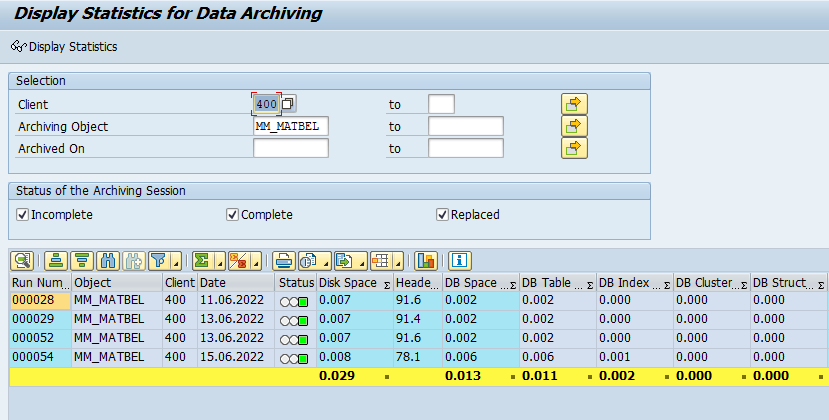Select run number 000028 cell
829x420 pixels.
click(x=40, y=300)
